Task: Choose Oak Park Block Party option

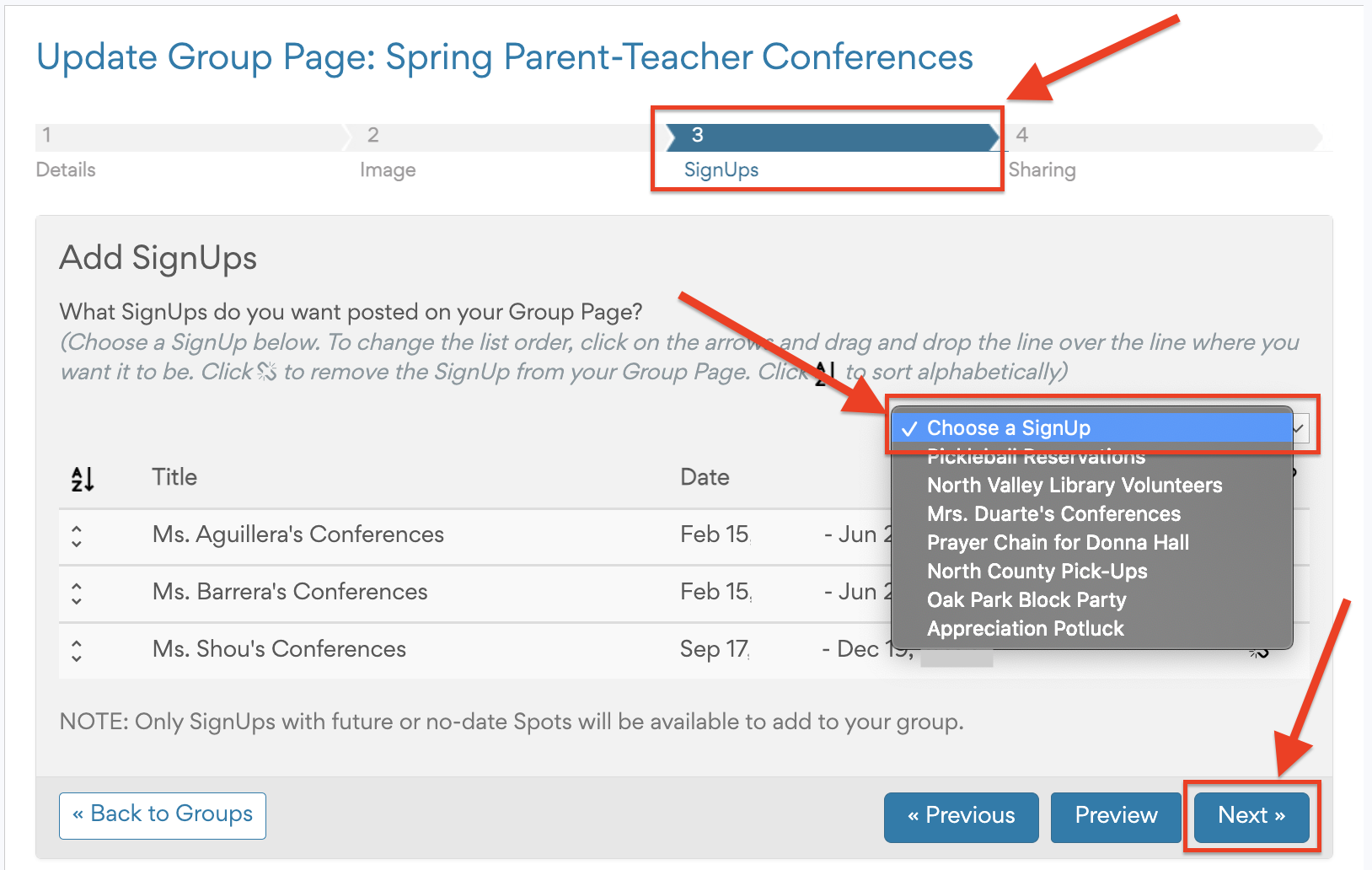Action: pos(1026,600)
